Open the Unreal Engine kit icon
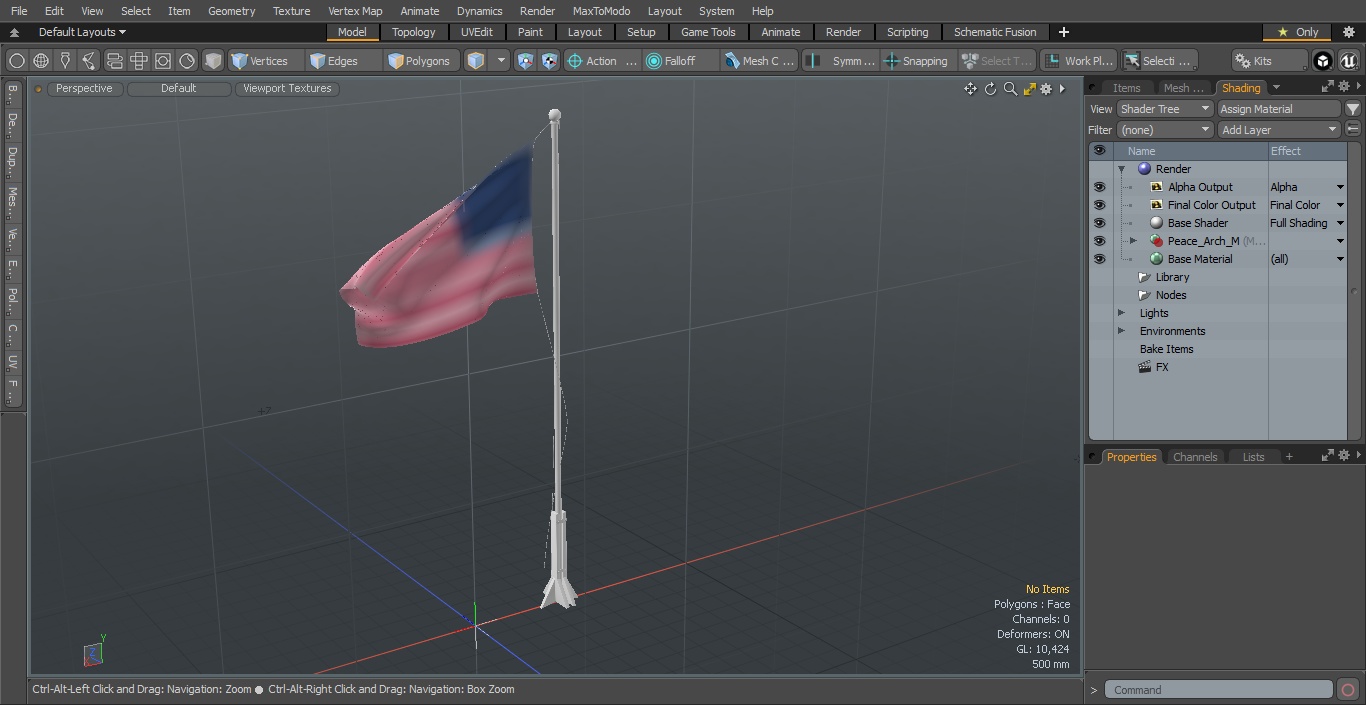The width and height of the screenshot is (1366, 705). tap(1348, 61)
